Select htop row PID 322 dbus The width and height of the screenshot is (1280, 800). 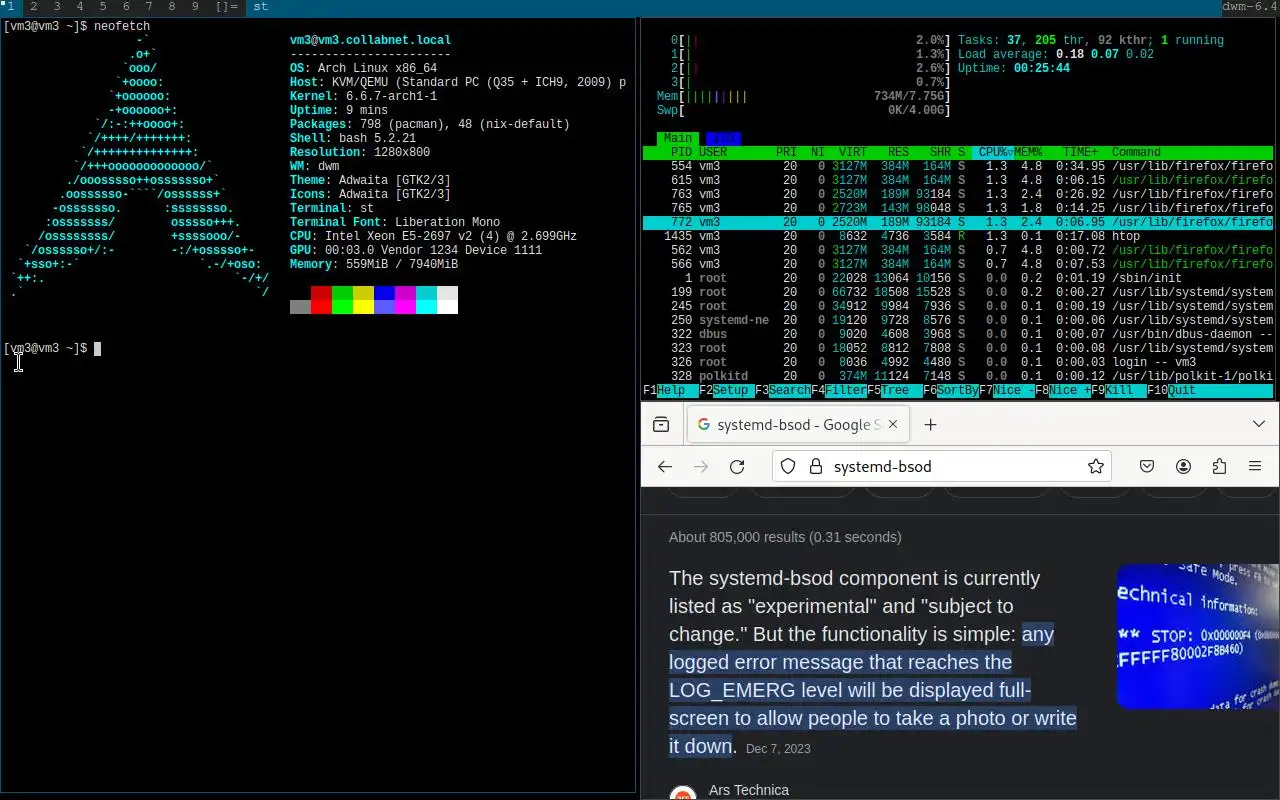[x=958, y=334]
